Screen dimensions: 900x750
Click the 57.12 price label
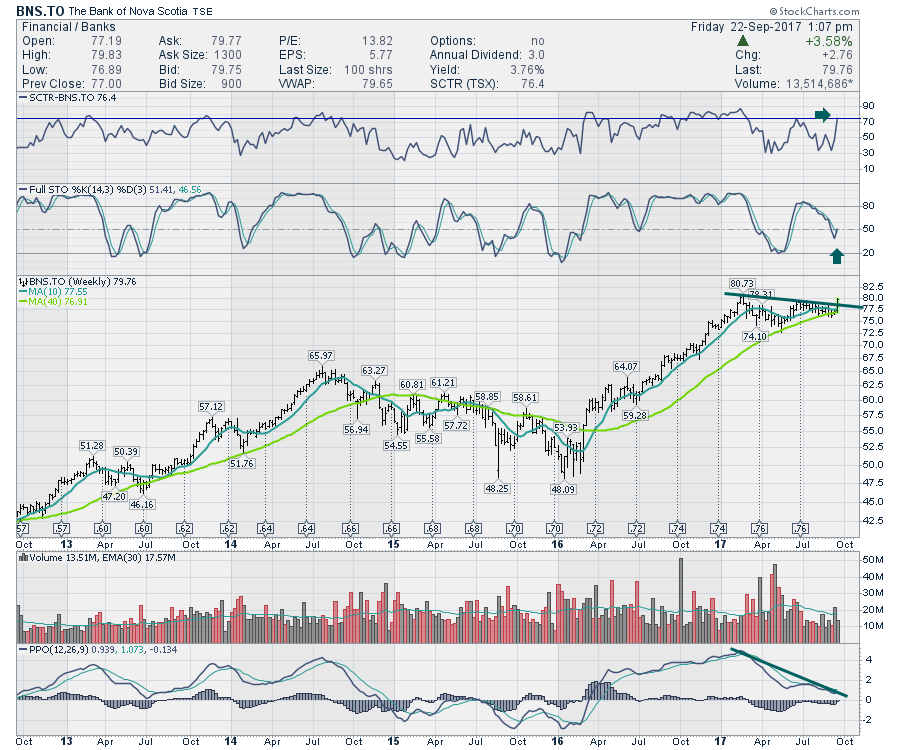tap(211, 407)
